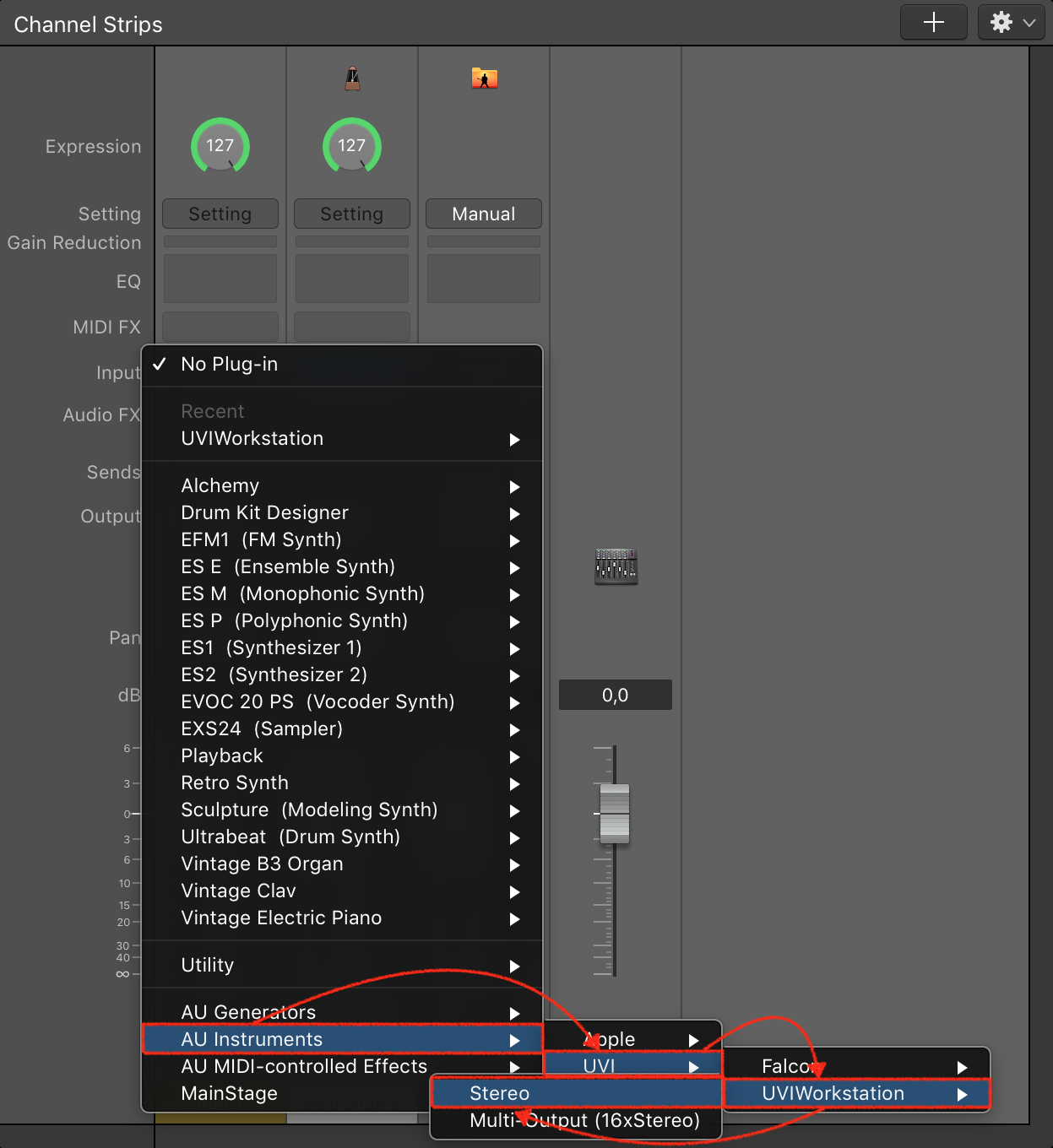1053x1148 pixels.
Task: Open the Falcon plug-in submenu
Action: click(857, 1066)
